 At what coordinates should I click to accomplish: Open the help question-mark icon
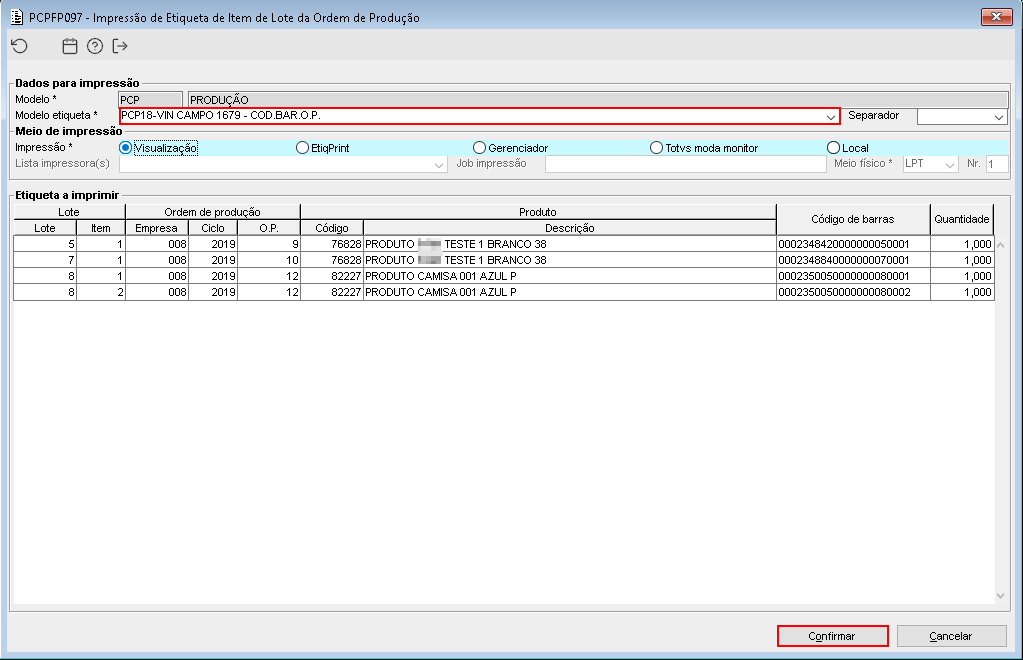pos(95,46)
